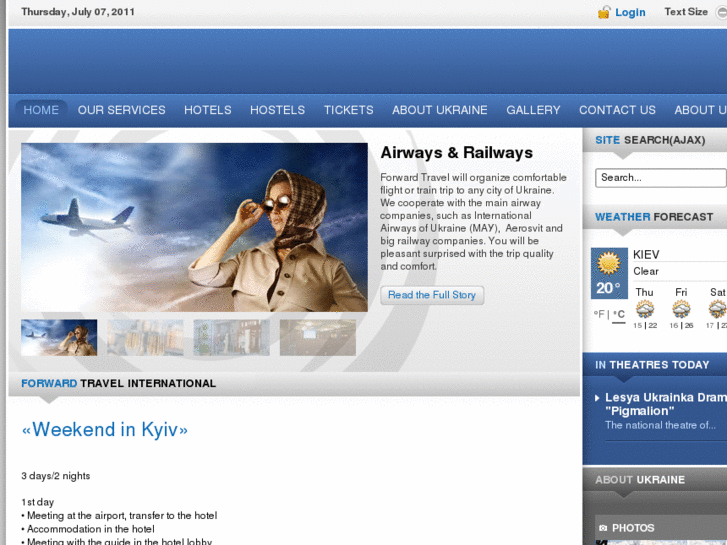Select the HOME menu item
The height and width of the screenshot is (545, 727).
tap(41, 110)
